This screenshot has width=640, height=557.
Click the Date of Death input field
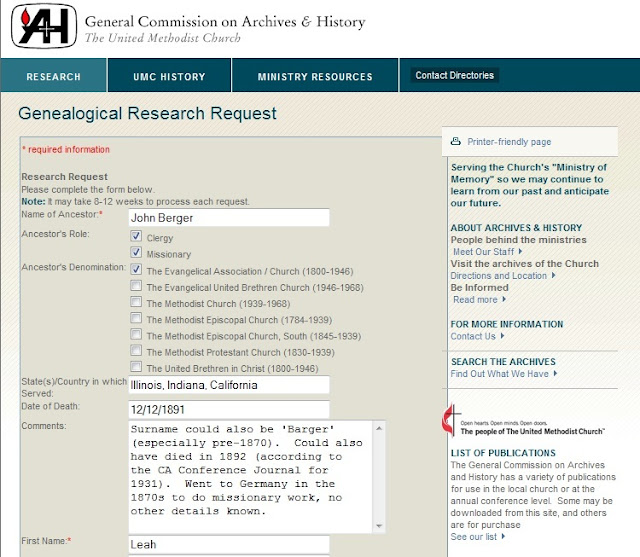click(x=229, y=409)
